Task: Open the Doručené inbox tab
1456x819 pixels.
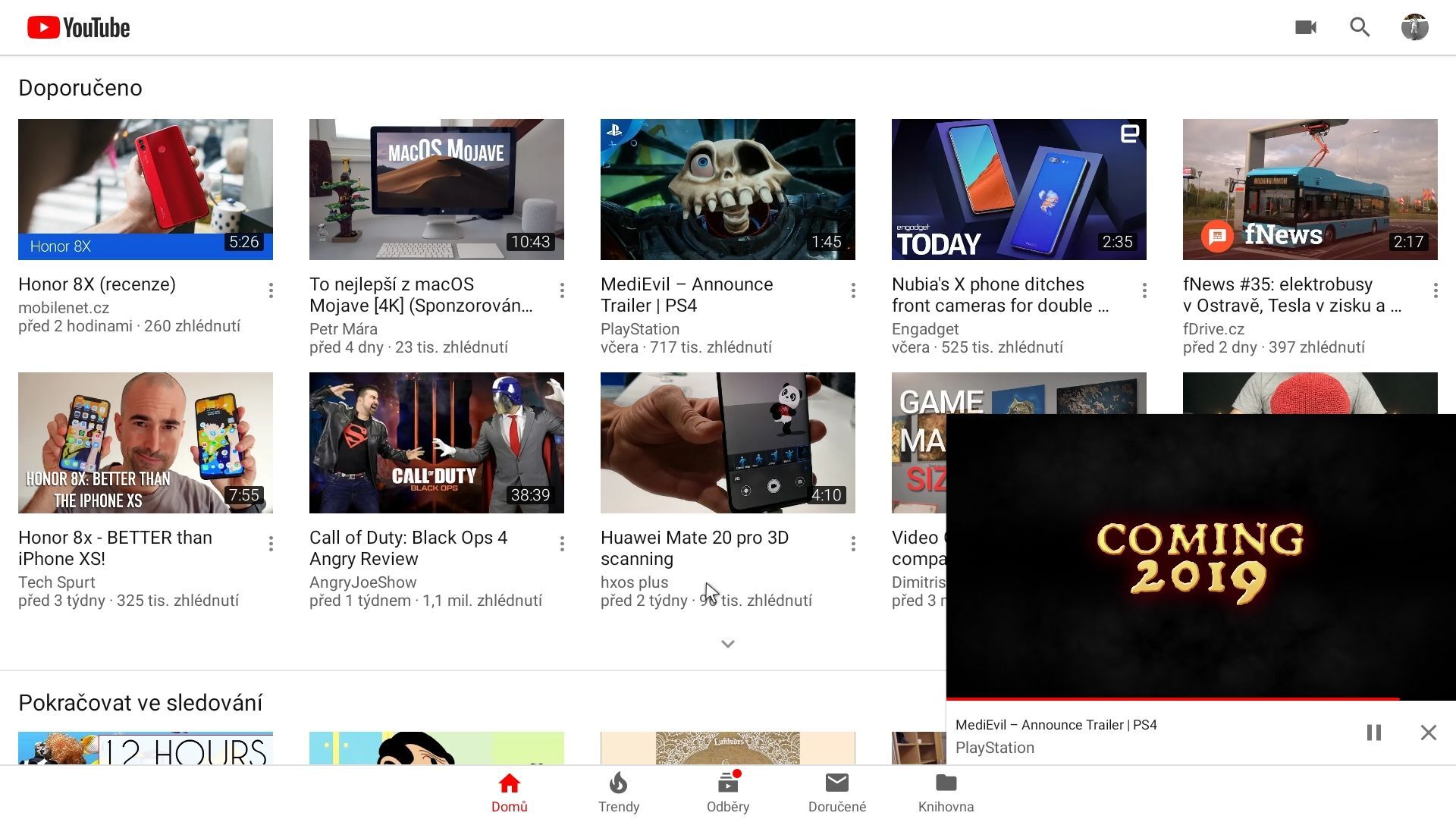Action: (837, 792)
